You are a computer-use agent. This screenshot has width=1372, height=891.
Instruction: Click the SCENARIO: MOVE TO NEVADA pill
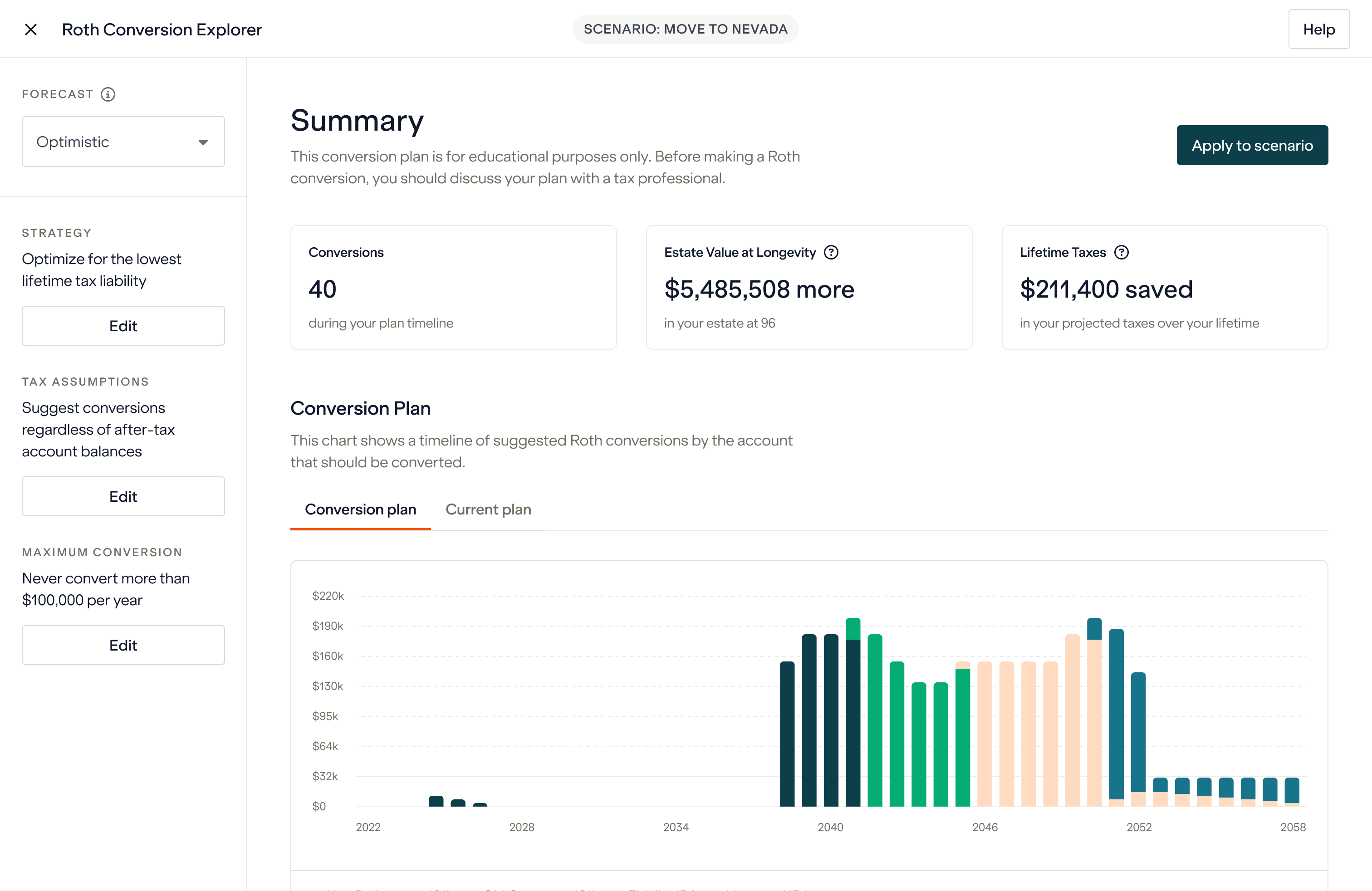tap(686, 29)
